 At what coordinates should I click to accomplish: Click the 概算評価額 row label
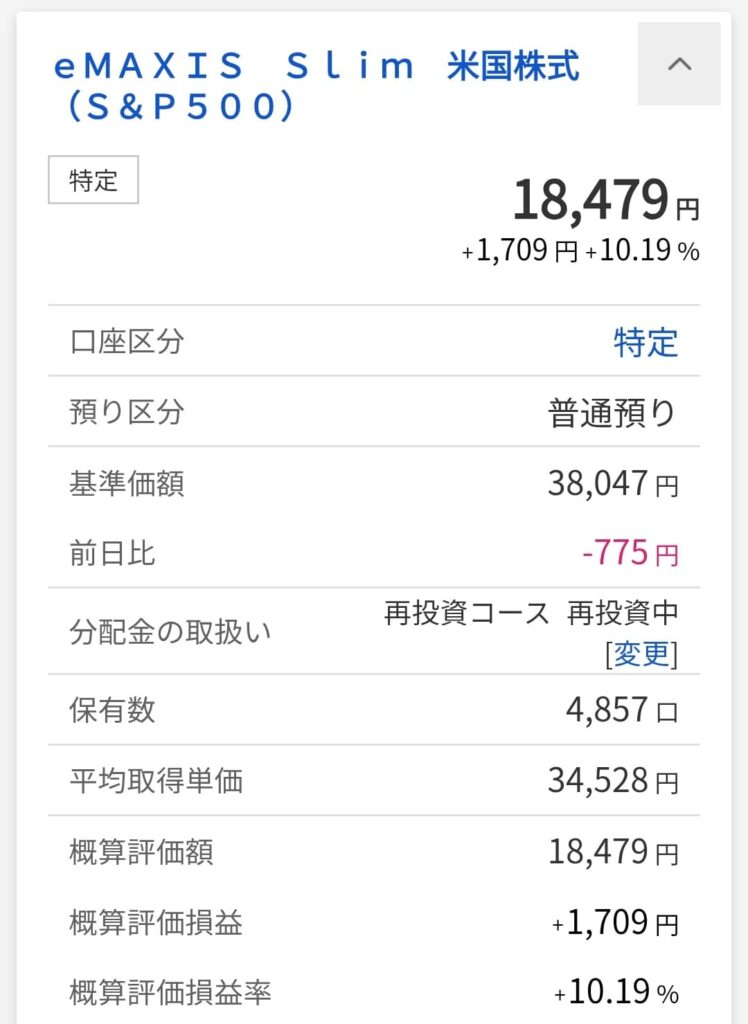141,852
